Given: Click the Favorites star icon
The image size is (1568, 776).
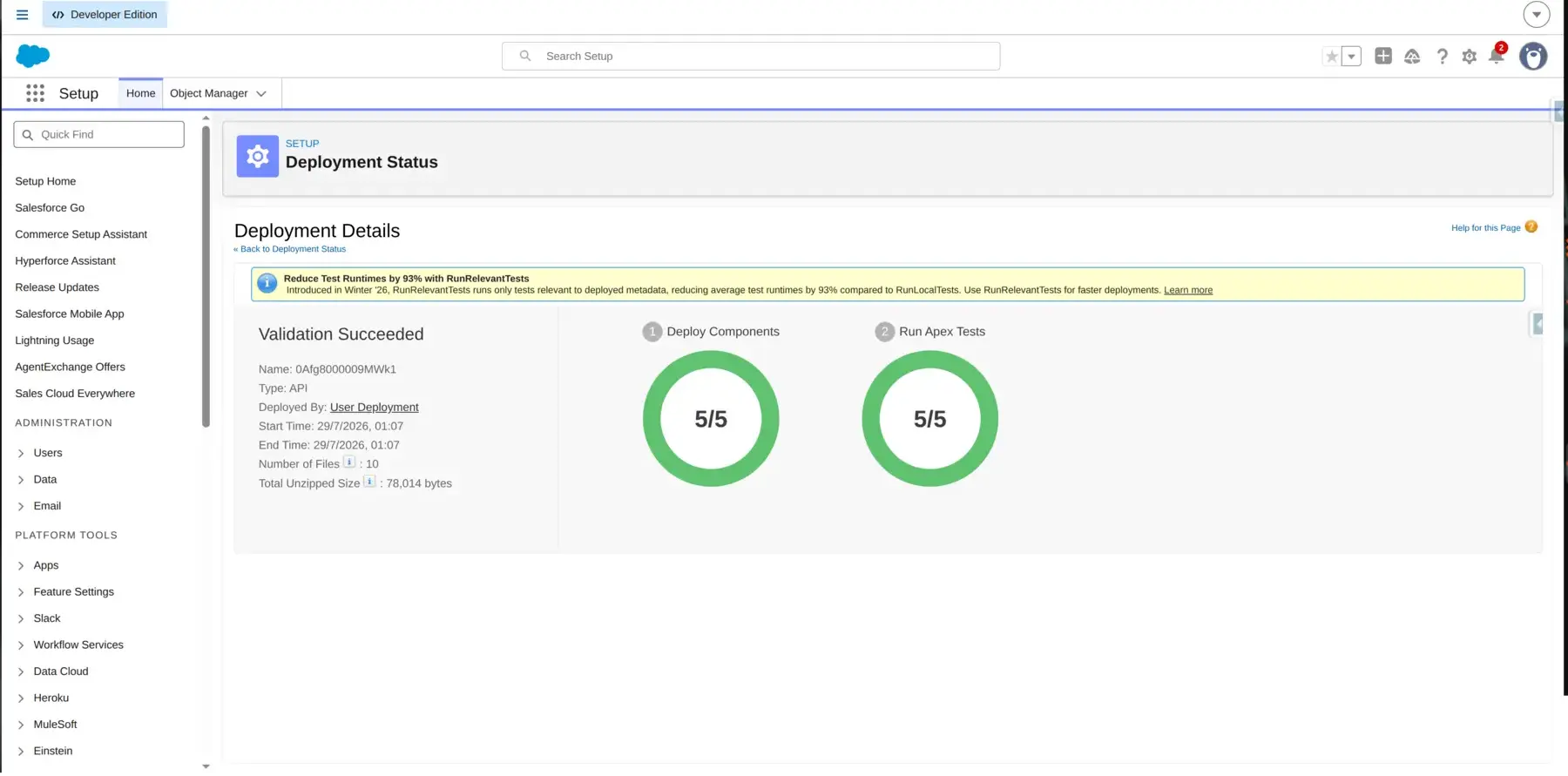Looking at the screenshot, I should pos(1331,57).
